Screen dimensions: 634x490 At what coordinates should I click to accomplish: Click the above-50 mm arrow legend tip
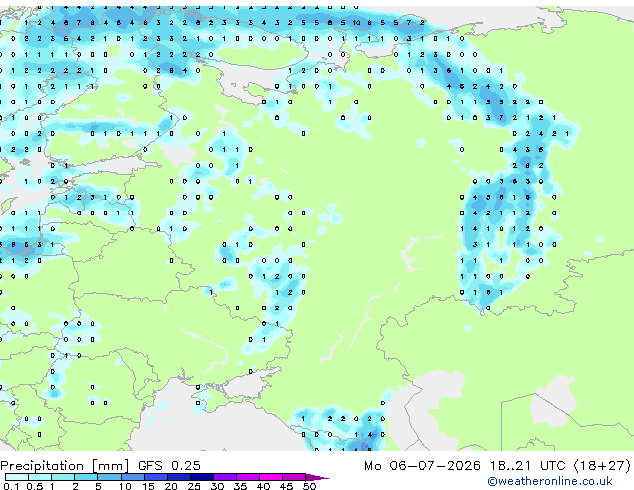click(x=317, y=477)
